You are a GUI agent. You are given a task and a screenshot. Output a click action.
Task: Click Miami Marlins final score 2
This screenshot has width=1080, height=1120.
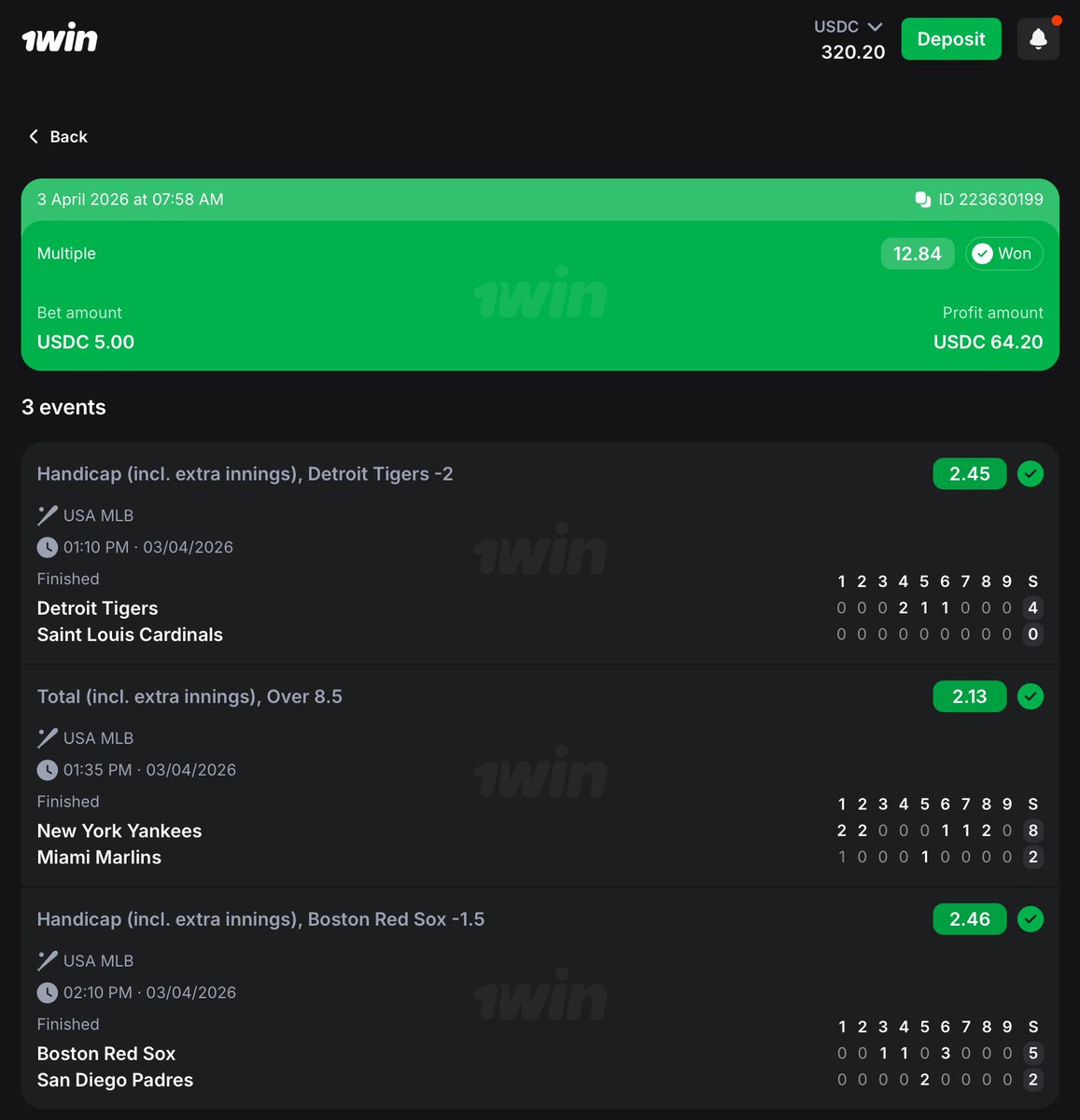click(x=1032, y=857)
